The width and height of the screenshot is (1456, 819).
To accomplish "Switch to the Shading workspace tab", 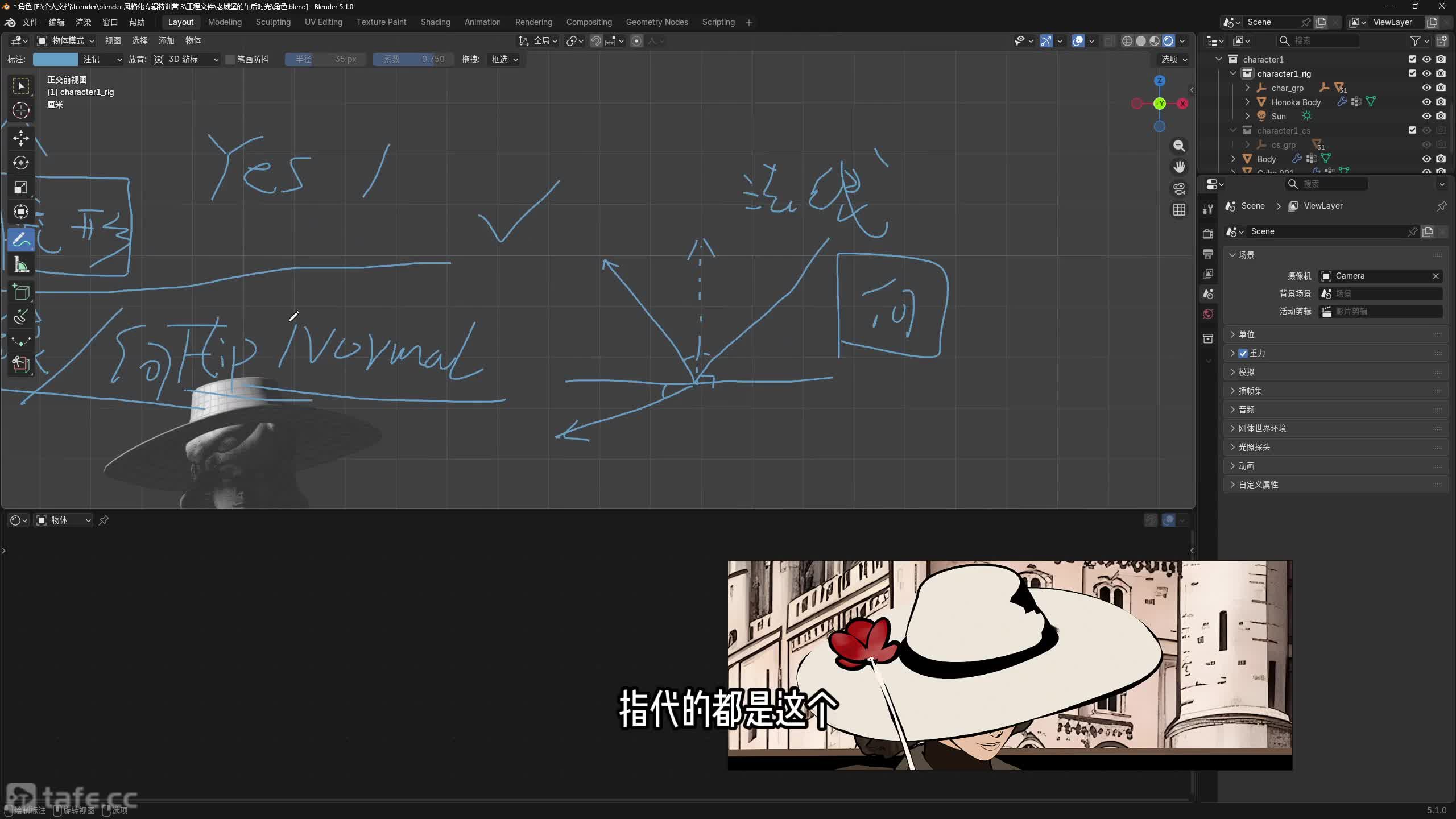I will pyautogui.click(x=435, y=22).
